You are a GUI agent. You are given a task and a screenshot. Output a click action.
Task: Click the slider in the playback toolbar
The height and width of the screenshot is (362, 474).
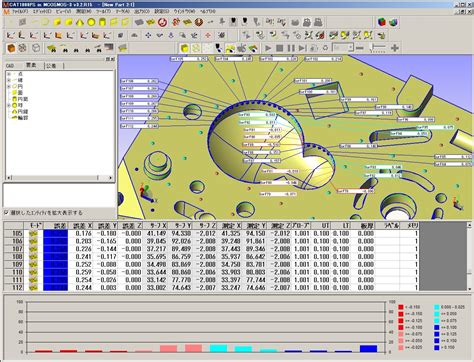[x=378, y=48]
